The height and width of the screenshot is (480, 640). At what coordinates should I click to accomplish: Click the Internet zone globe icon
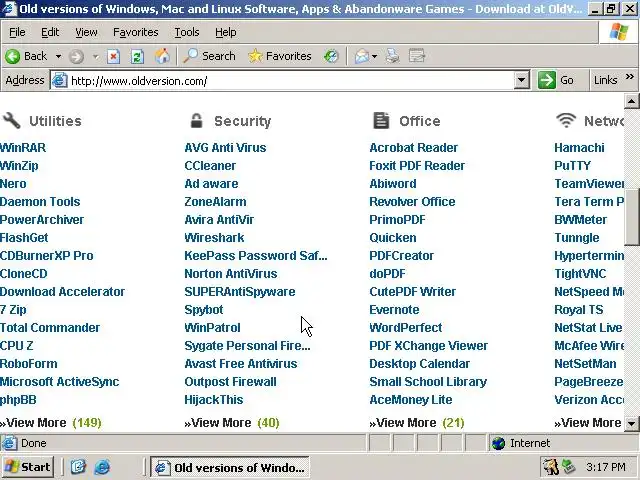tap(498, 443)
